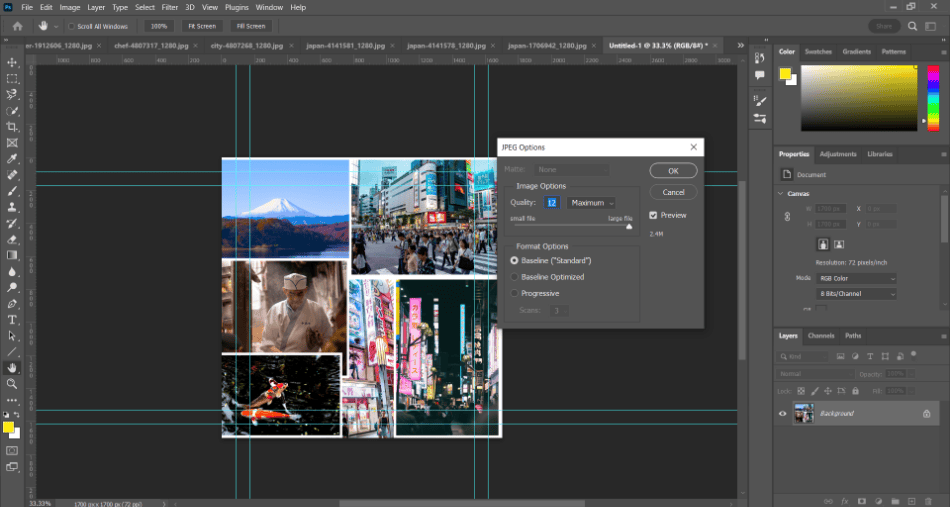Viewport: 950px width, 507px height.
Task: Click the add layer mask icon
Action: pos(862,501)
